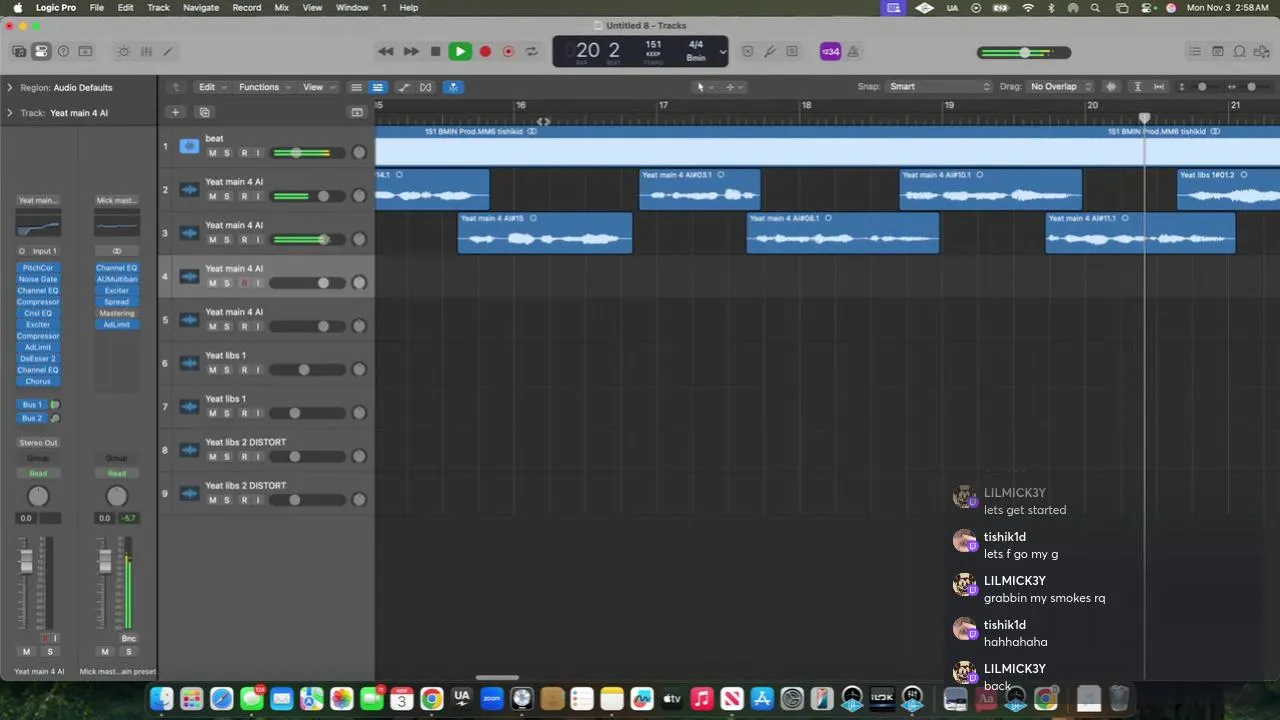Open the LCD display mode chevron

click(722, 52)
